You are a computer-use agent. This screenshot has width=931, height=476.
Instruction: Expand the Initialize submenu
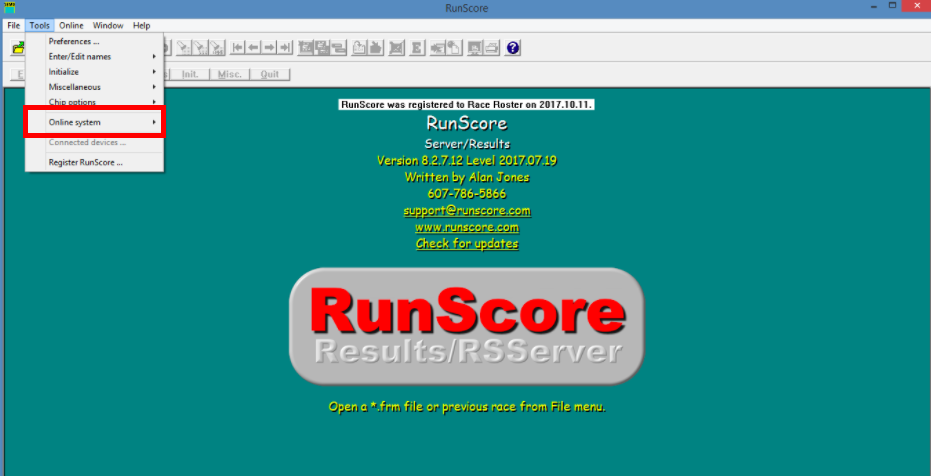(x=64, y=72)
